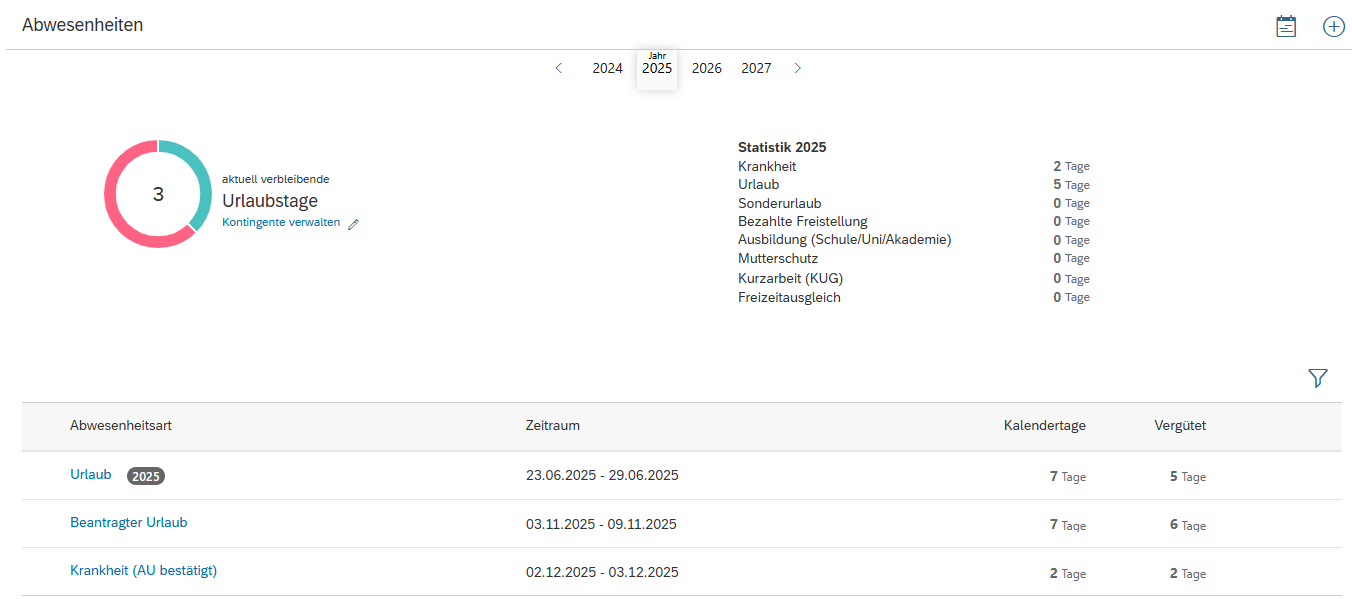Open the table filter funnel icon
Screen dimensions: 1352x599
tap(1318, 378)
